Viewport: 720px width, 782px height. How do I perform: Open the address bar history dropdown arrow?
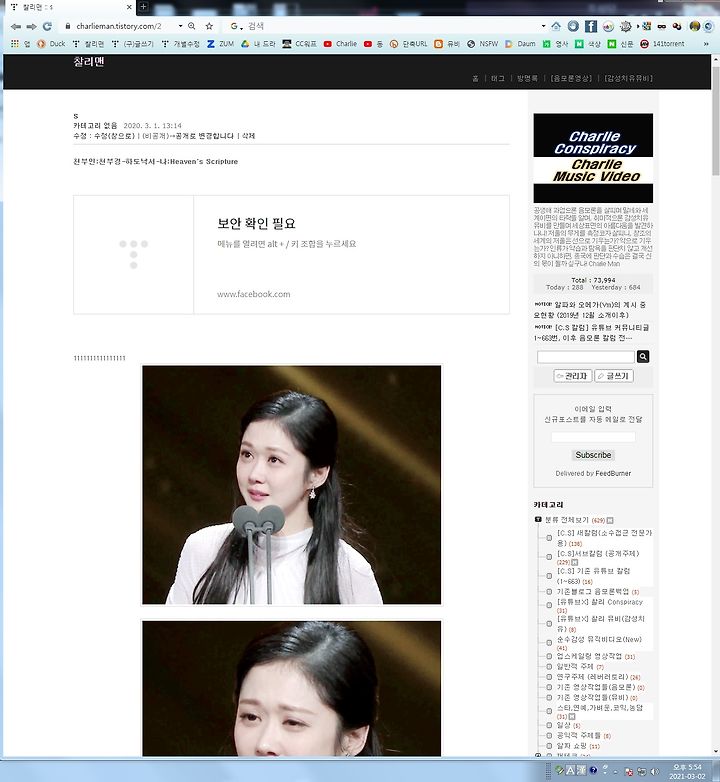[x=180, y=26]
